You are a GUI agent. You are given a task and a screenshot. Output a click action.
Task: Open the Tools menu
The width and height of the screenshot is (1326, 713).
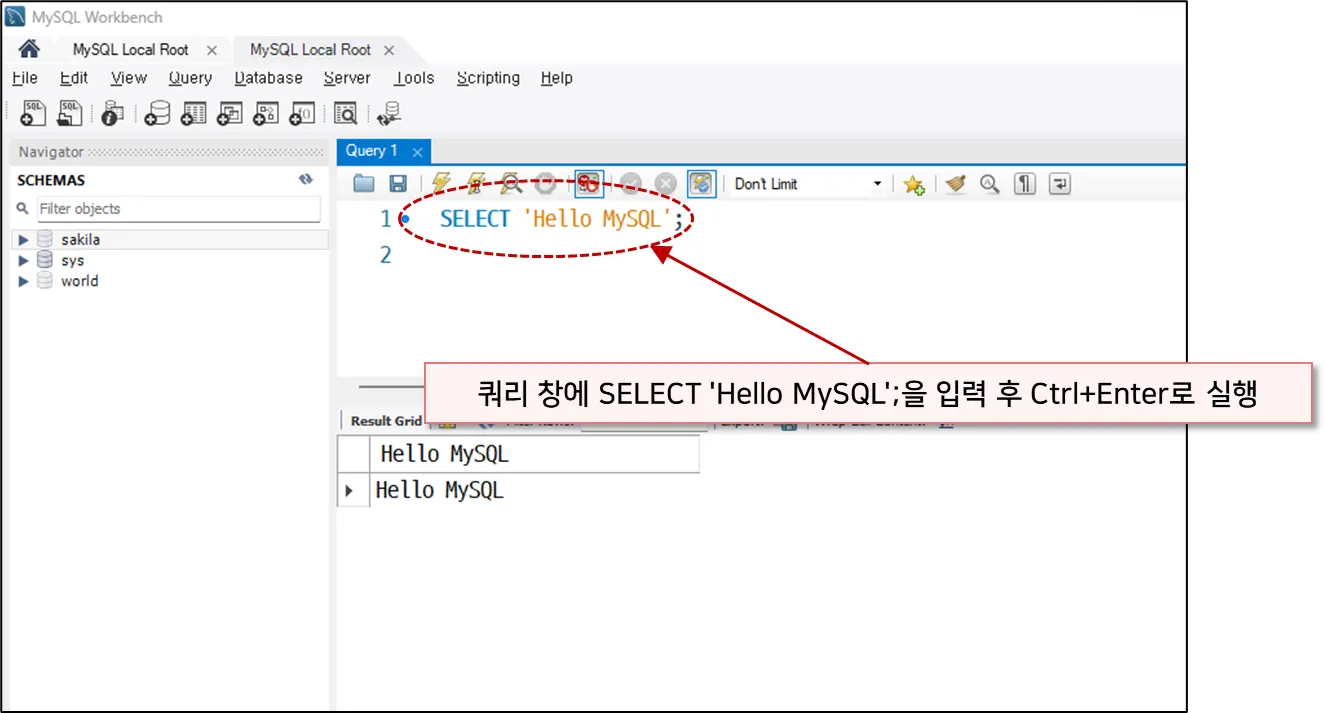point(414,78)
